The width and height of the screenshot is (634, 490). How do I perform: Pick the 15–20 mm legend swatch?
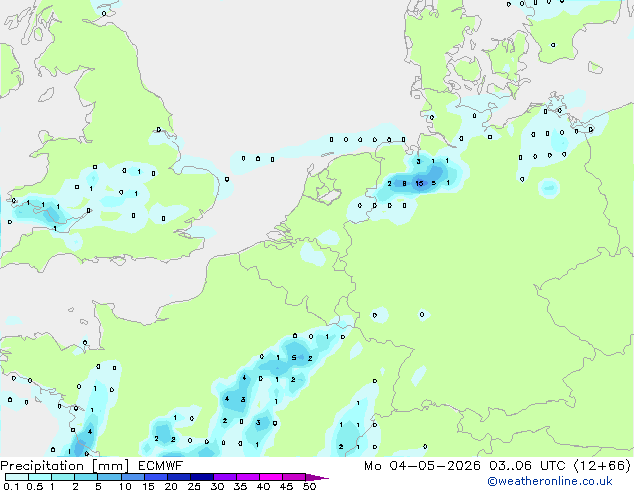click(155, 477)
